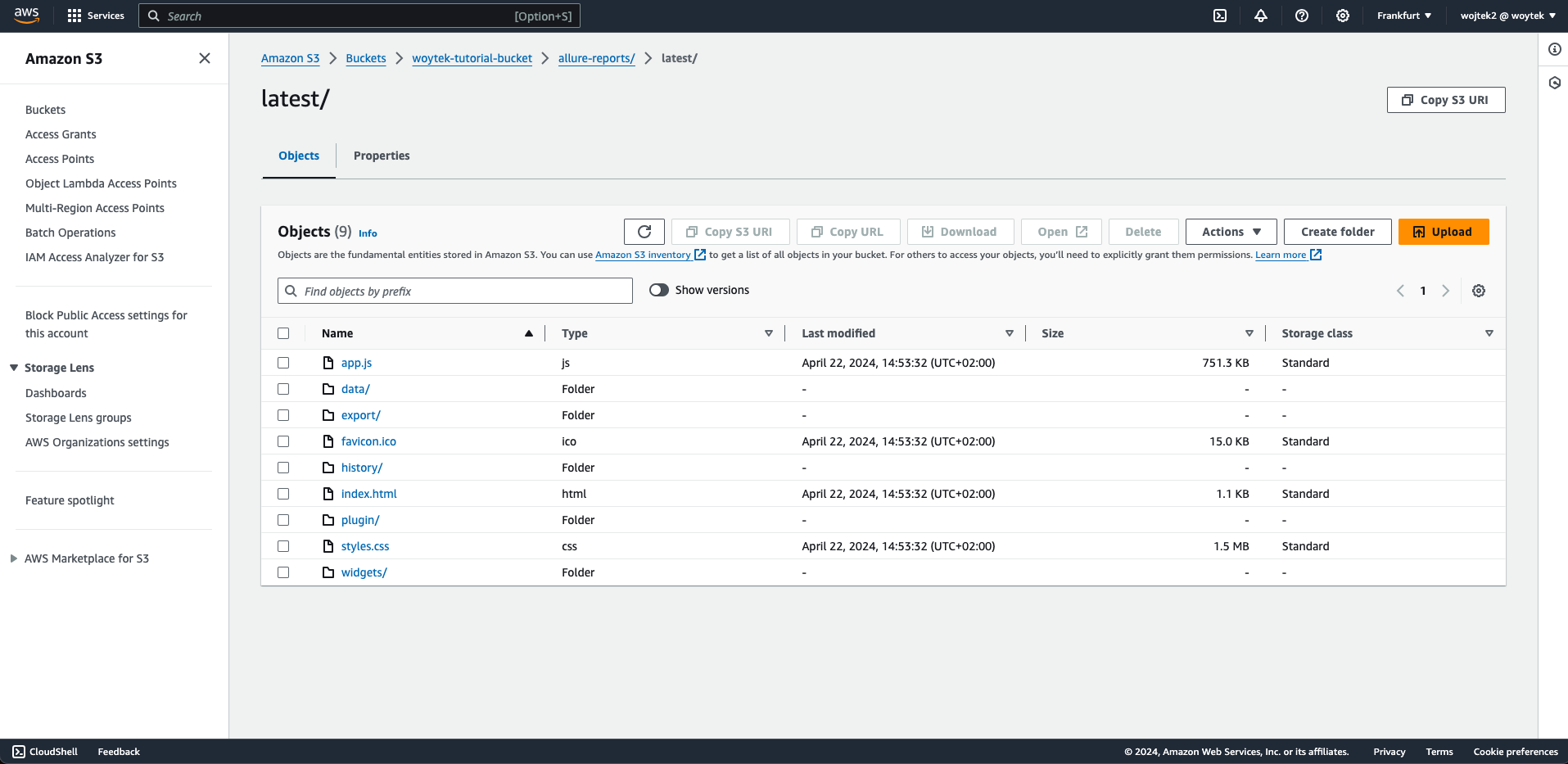
Task: Check the select-all objects checkbox
Action: pyautogui.click(x=283, y=333)
